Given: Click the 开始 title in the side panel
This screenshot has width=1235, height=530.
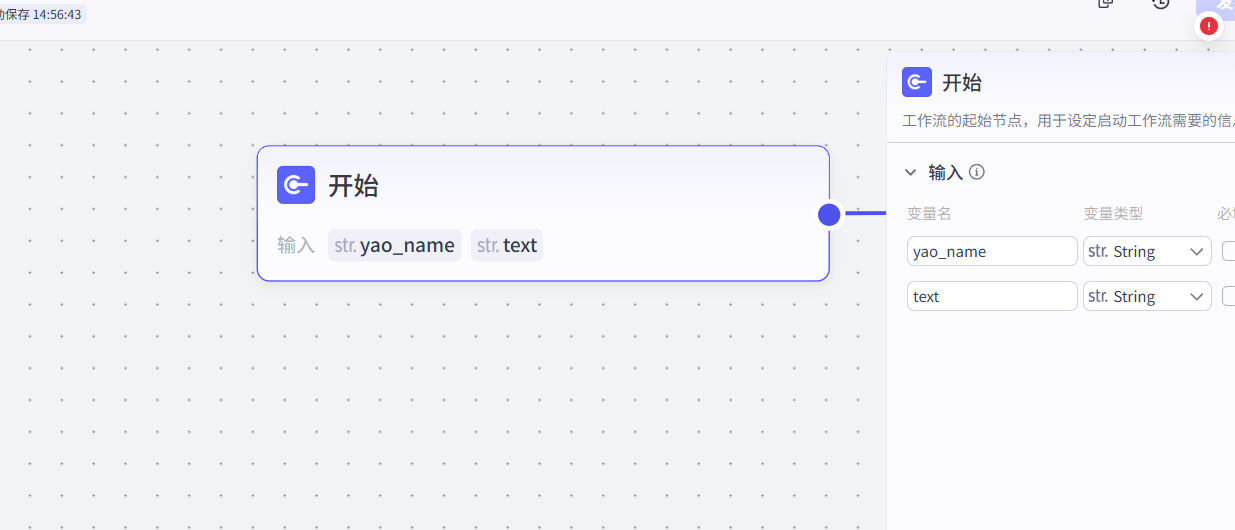Looking at the screenshot, I should [962, 83].
